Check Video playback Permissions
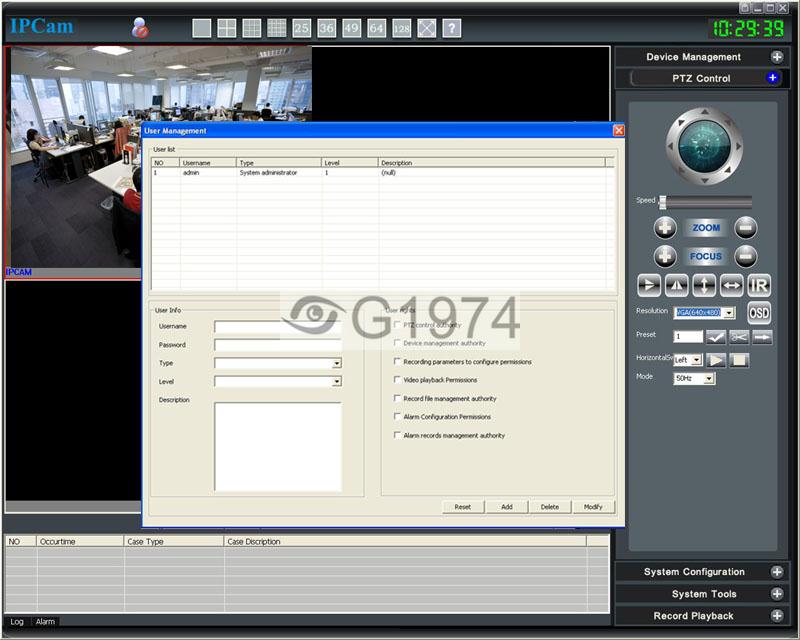800x640 pixels. 397,380
